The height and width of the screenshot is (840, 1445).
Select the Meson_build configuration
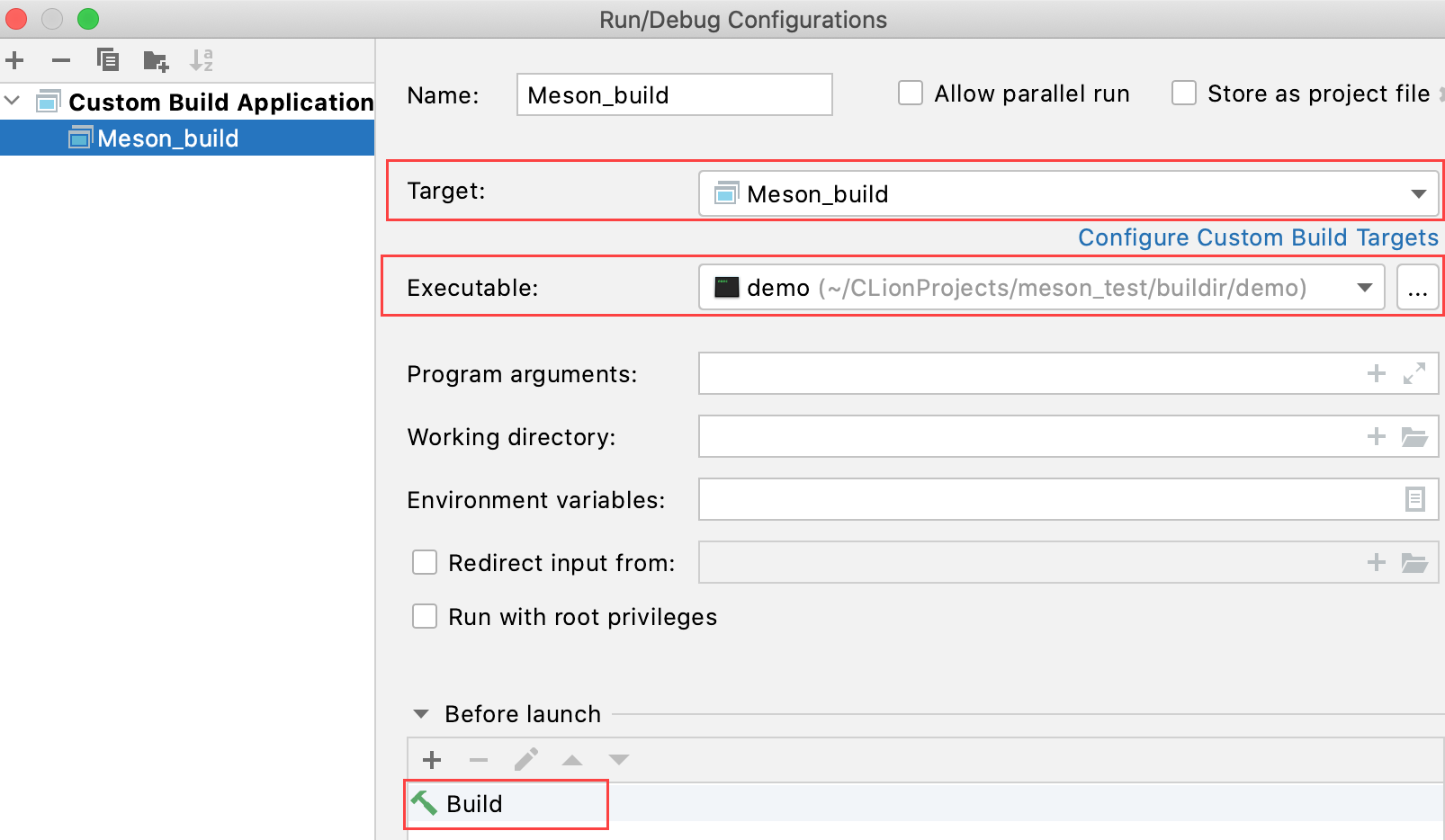tap(167, 138)
